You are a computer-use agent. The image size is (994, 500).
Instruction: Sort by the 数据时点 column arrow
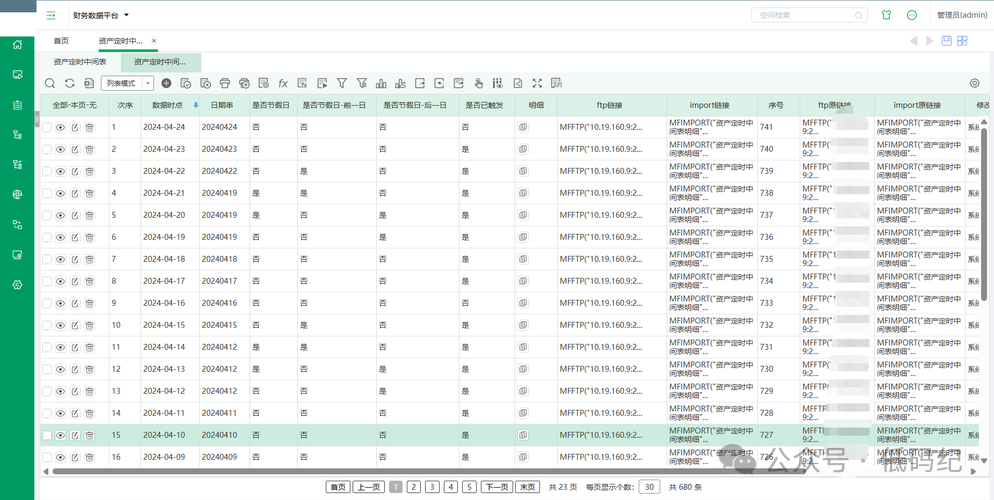click(195, 105)
